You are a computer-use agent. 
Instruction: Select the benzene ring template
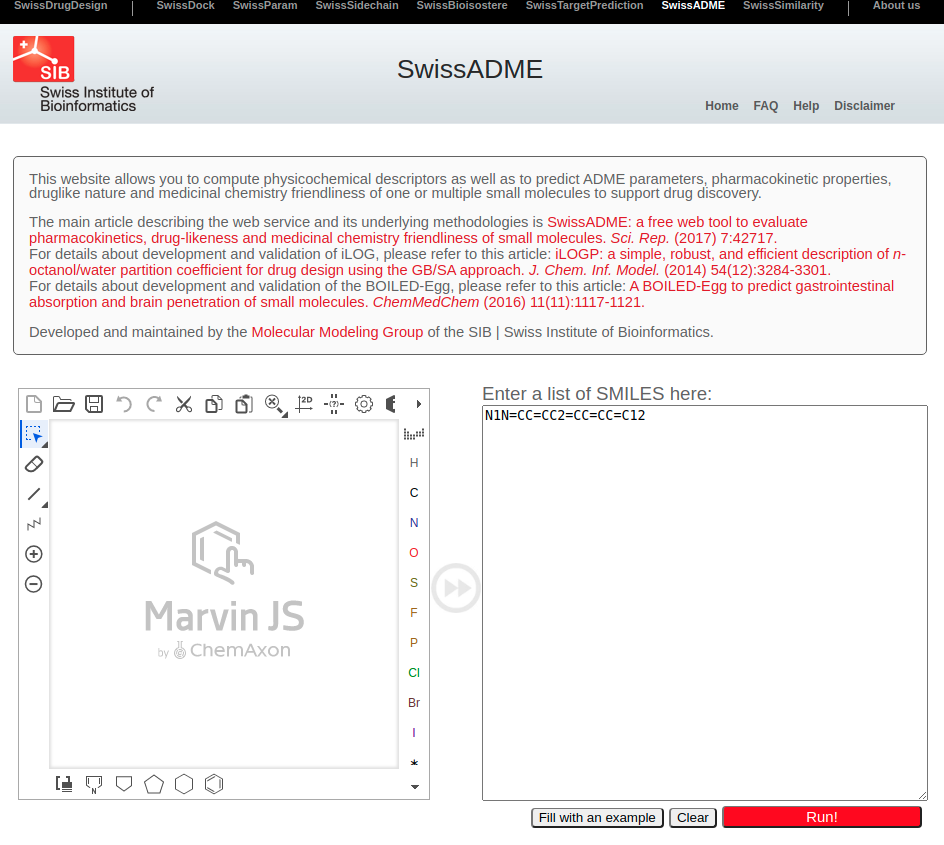[x=214, y=784]
